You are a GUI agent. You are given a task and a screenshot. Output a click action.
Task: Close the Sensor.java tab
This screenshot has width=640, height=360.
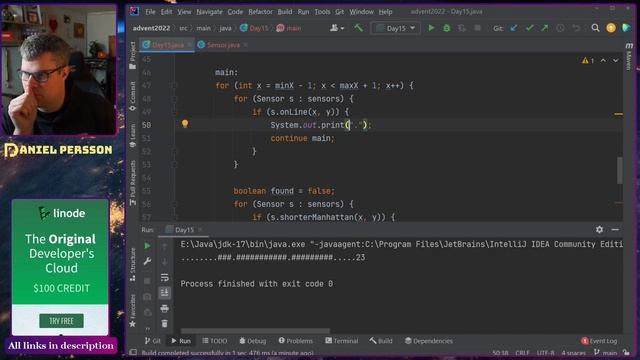tap(246, 45)
